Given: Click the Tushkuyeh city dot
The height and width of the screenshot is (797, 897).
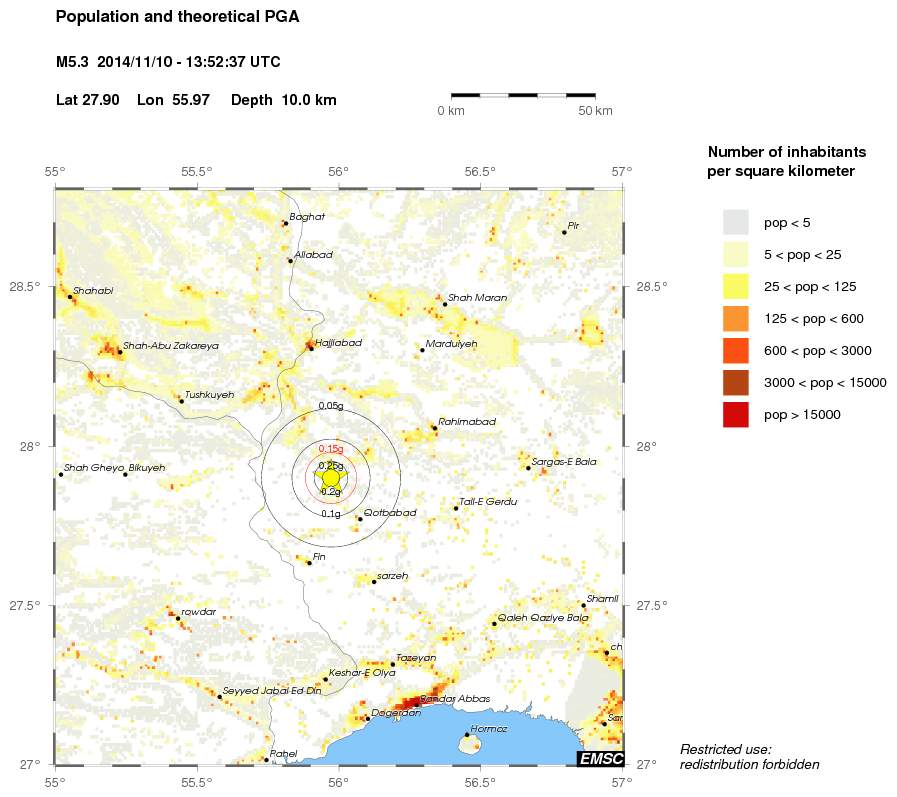Looking at the screenshot, I should click(181, 401).
